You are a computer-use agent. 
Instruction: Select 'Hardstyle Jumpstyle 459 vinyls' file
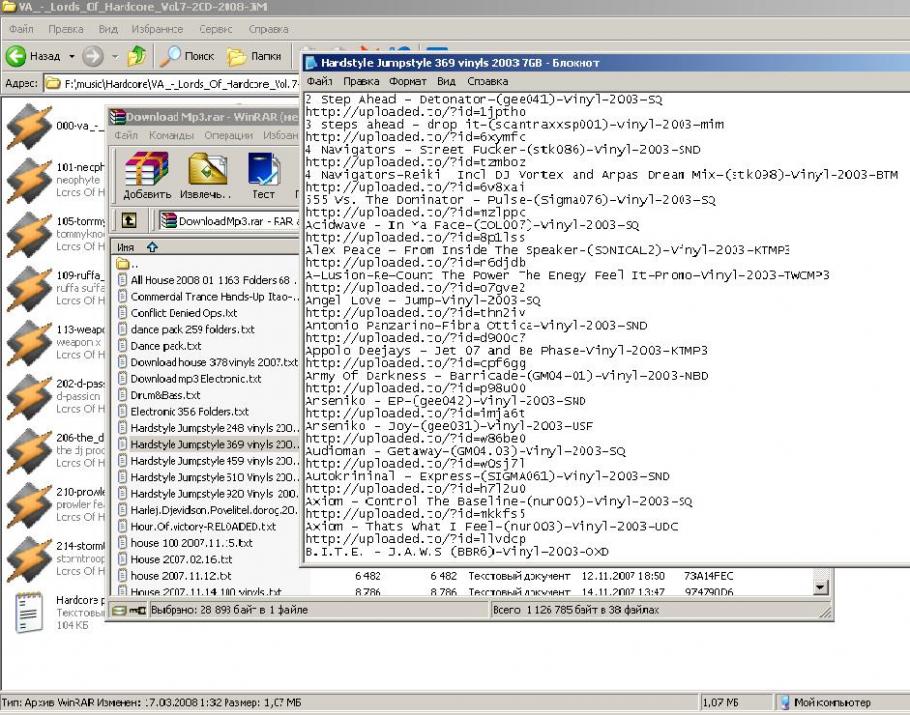click(208, 461)
